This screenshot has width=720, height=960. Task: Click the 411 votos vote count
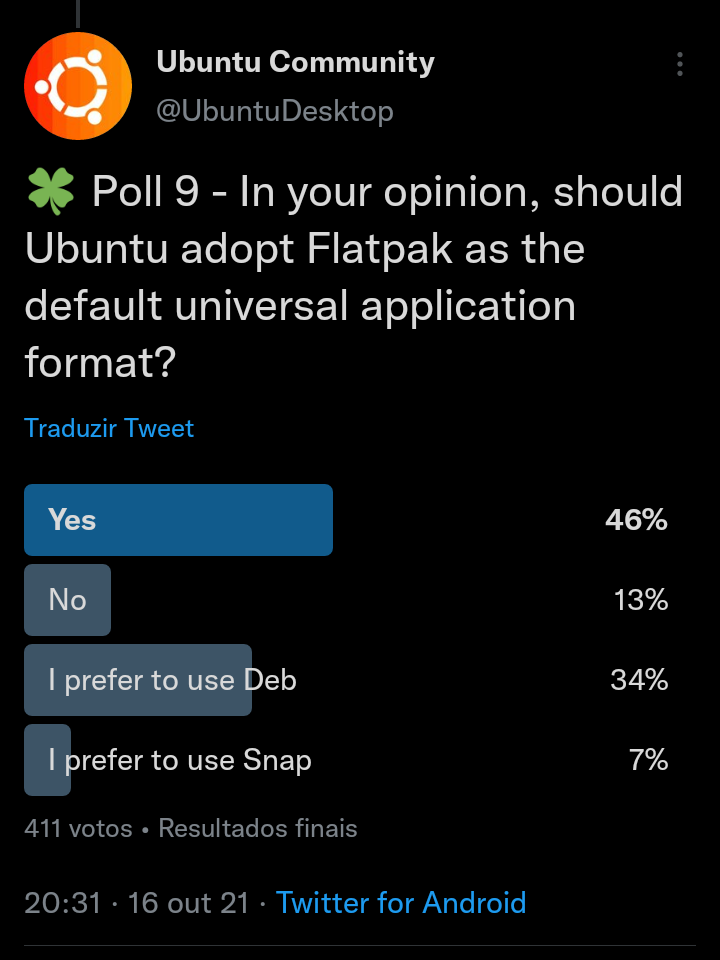click(x=78, y=828)
